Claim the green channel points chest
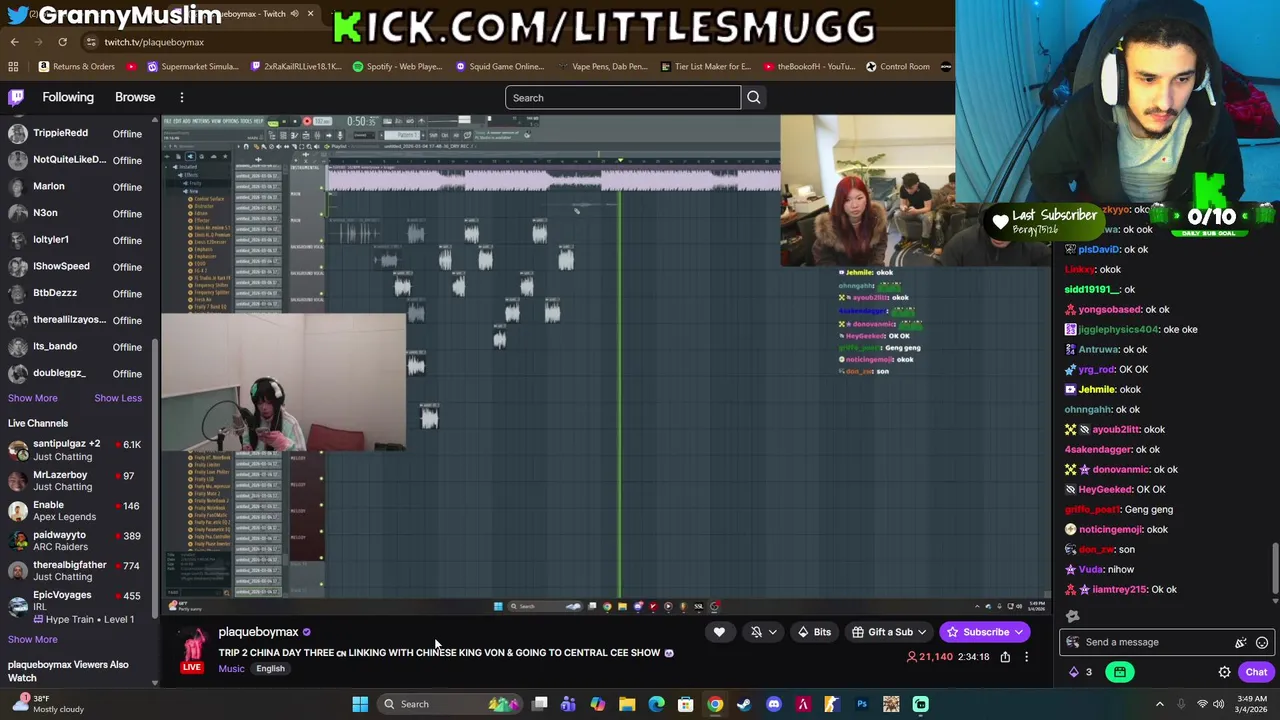 coord(1120,672)
